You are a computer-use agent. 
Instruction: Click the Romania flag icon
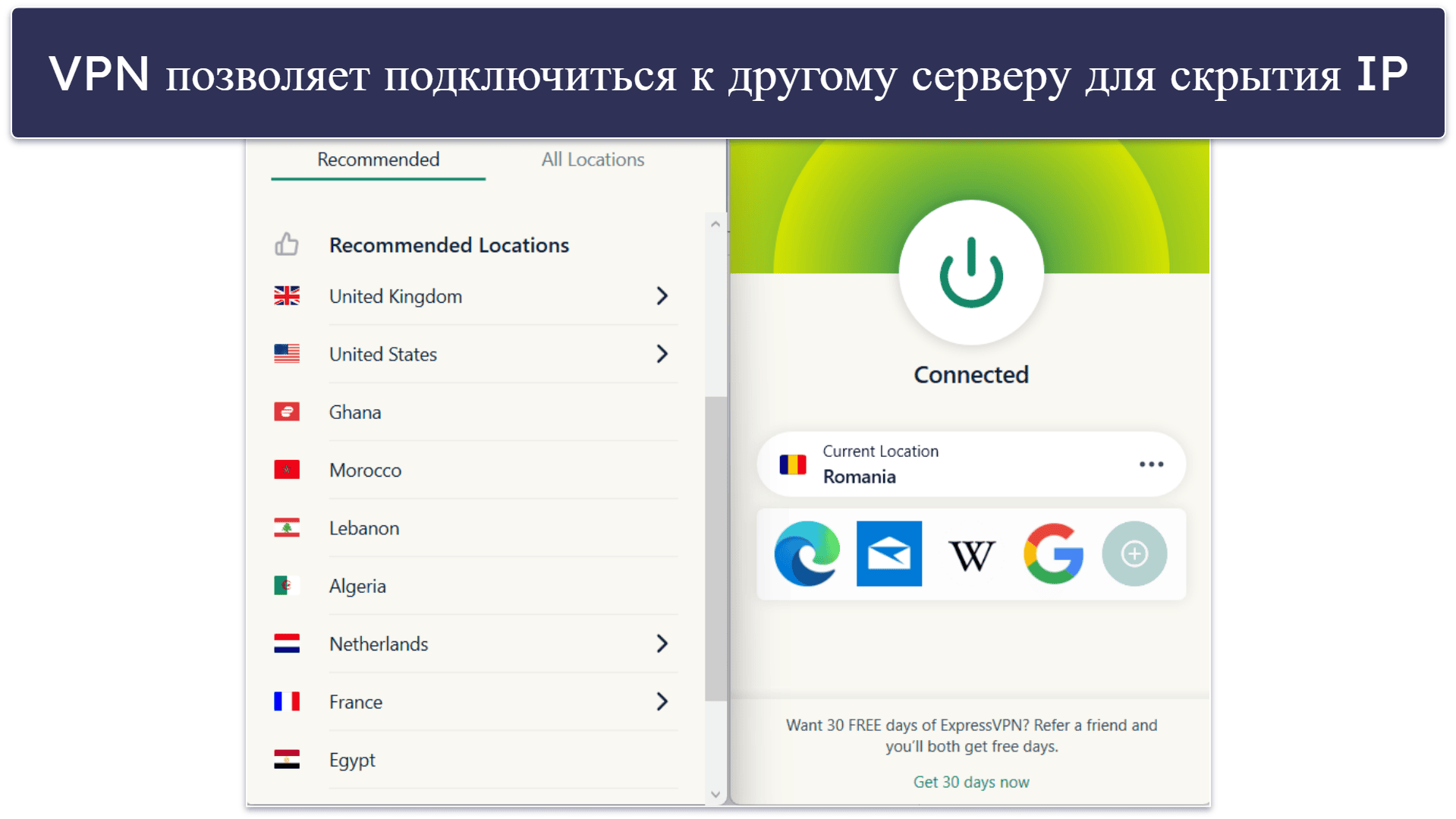[793, 464]
